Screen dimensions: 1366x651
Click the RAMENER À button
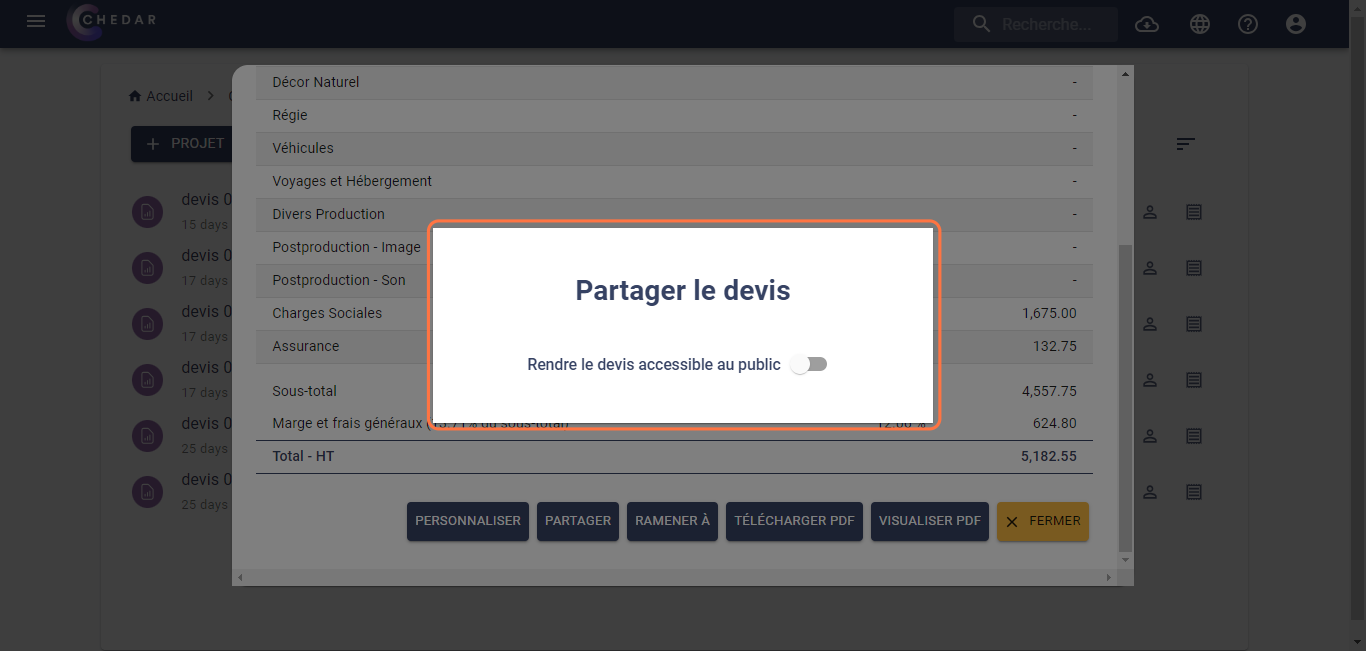point(672,521)
